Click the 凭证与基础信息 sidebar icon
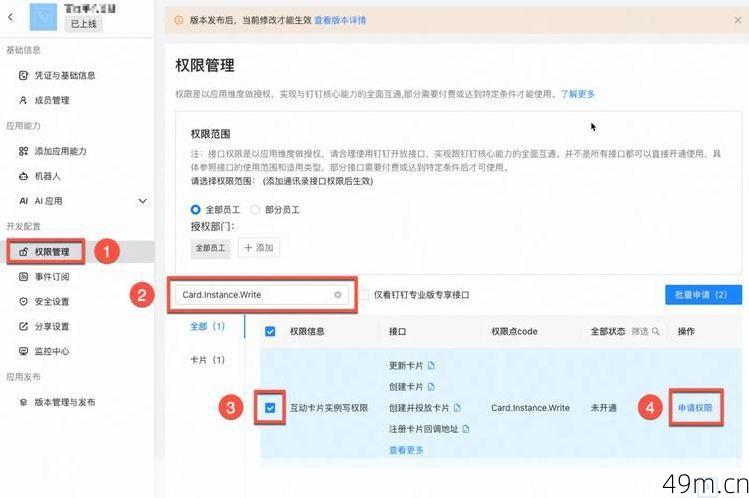This screenshot has height=498, width=749. [23, 75]
